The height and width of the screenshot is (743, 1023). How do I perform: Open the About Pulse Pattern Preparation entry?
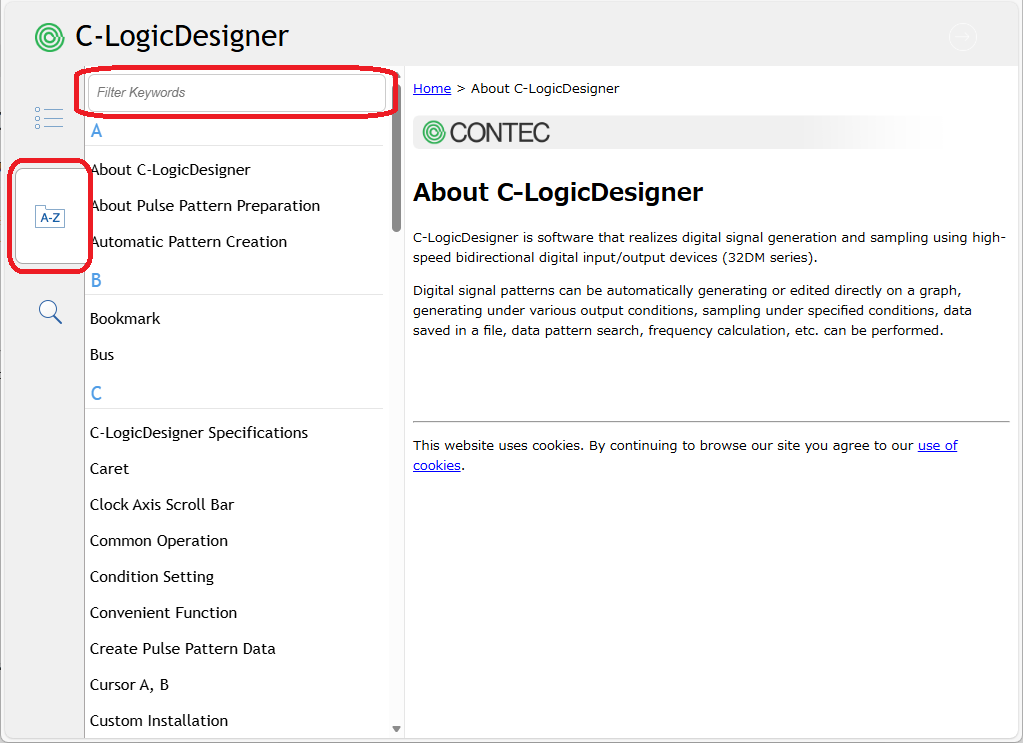tap(205, 205)
